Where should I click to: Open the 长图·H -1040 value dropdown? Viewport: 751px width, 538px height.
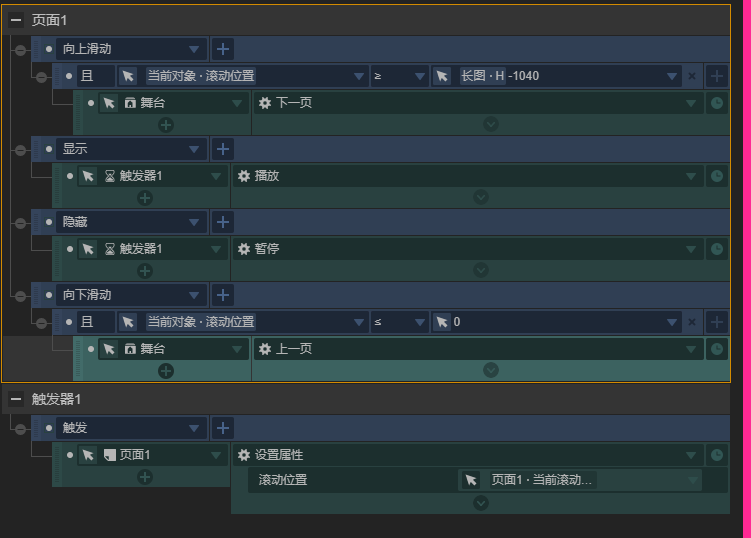tap(672, 76)
